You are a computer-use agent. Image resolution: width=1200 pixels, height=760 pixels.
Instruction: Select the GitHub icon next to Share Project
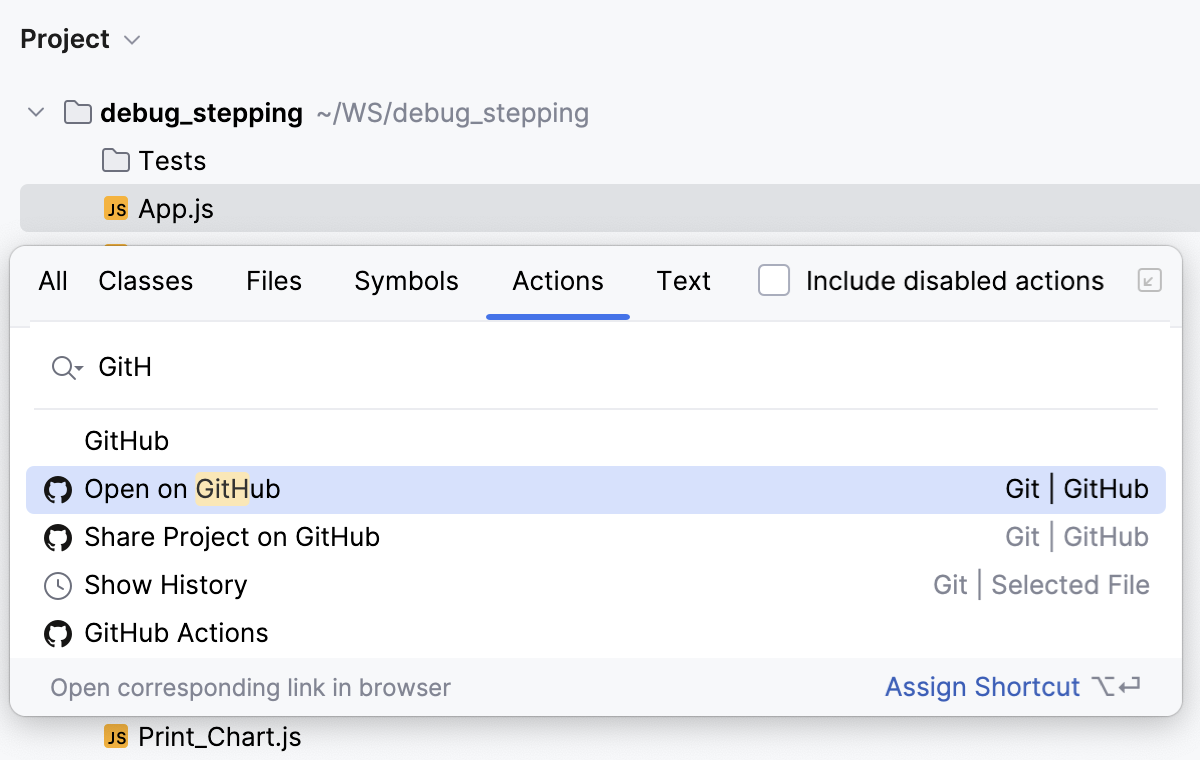tap(58, 537)
